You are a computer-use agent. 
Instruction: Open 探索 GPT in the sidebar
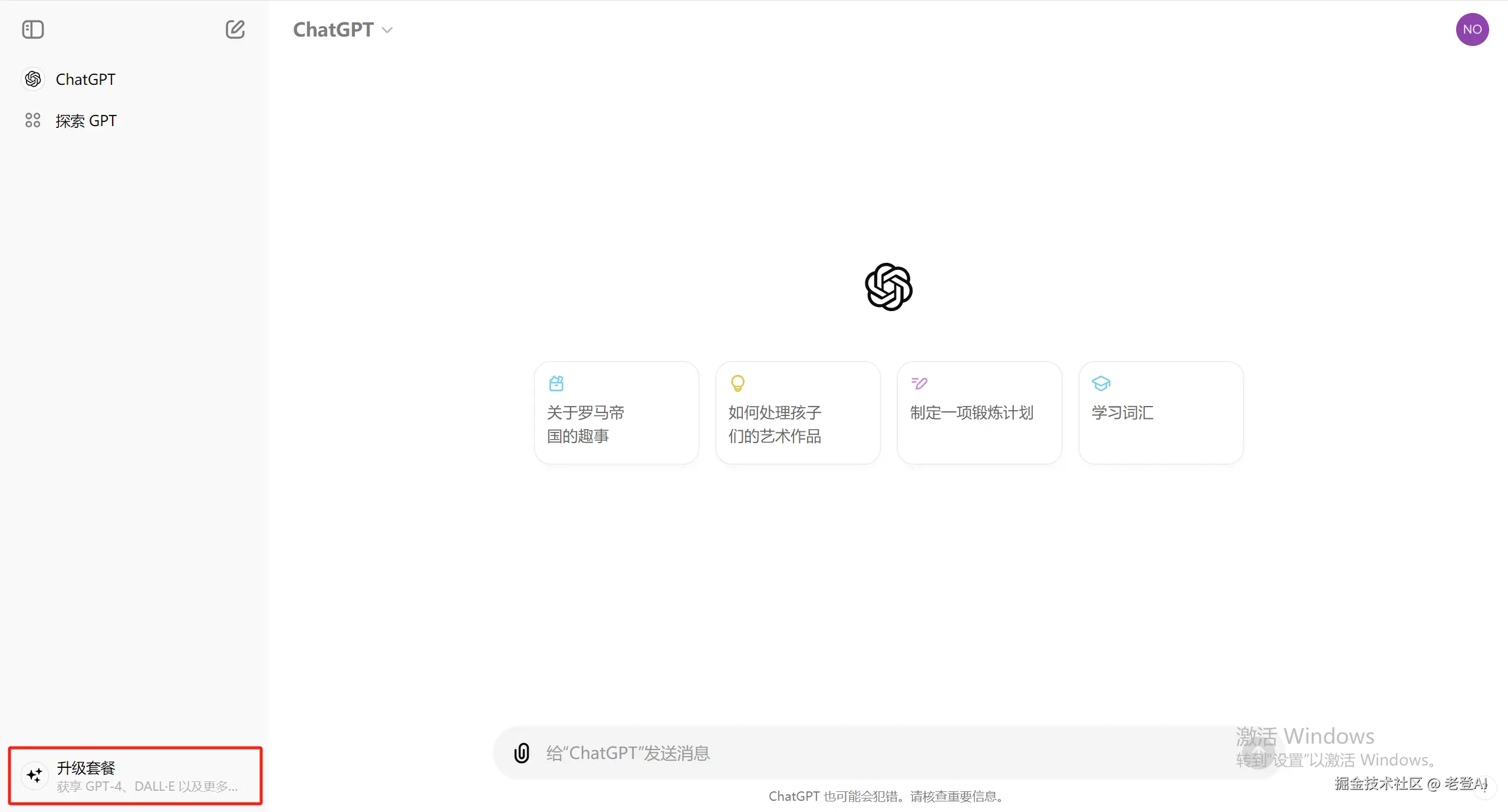click(86, 121)
